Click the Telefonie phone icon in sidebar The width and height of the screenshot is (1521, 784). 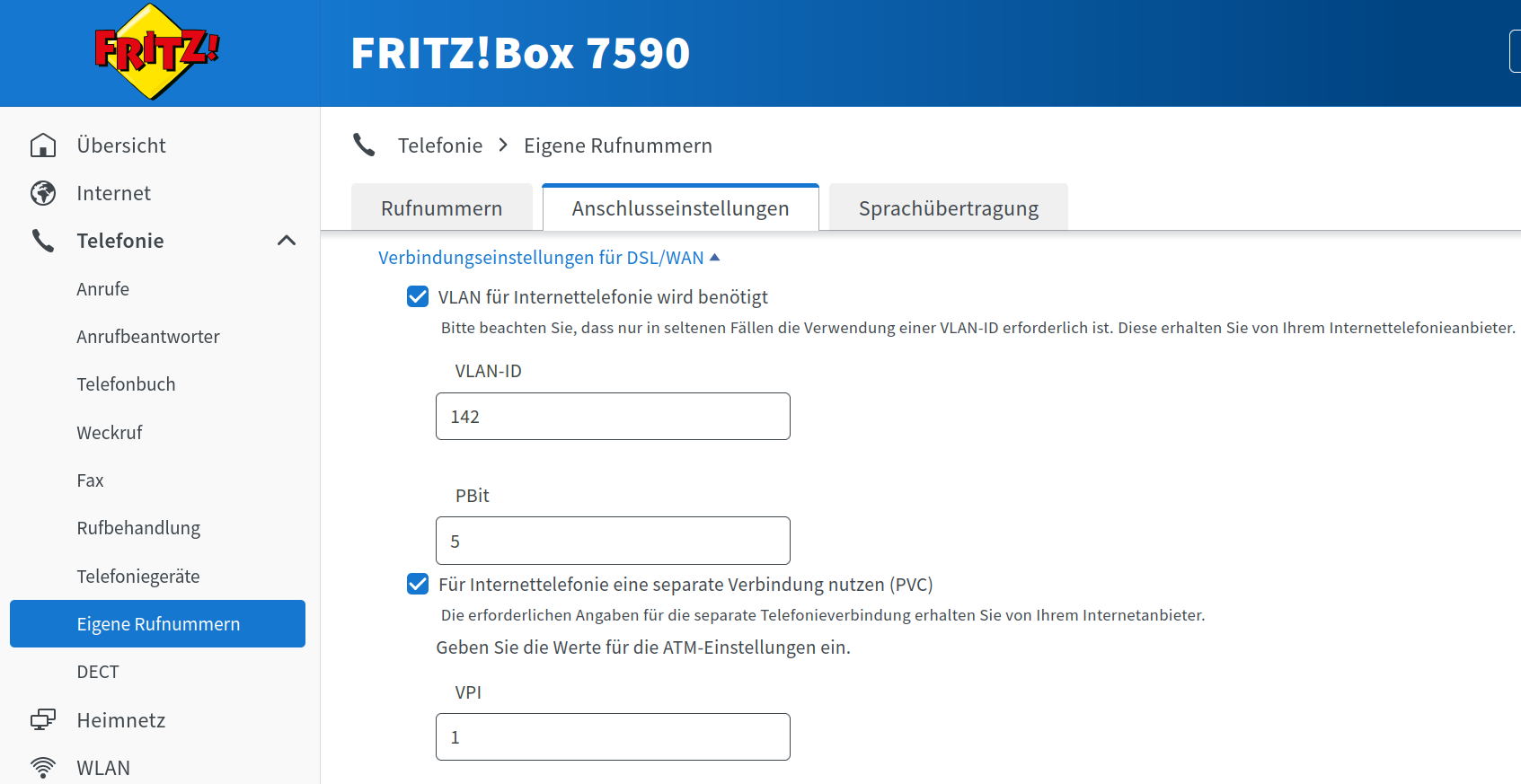pyautogui.click(x=43, y=241)
